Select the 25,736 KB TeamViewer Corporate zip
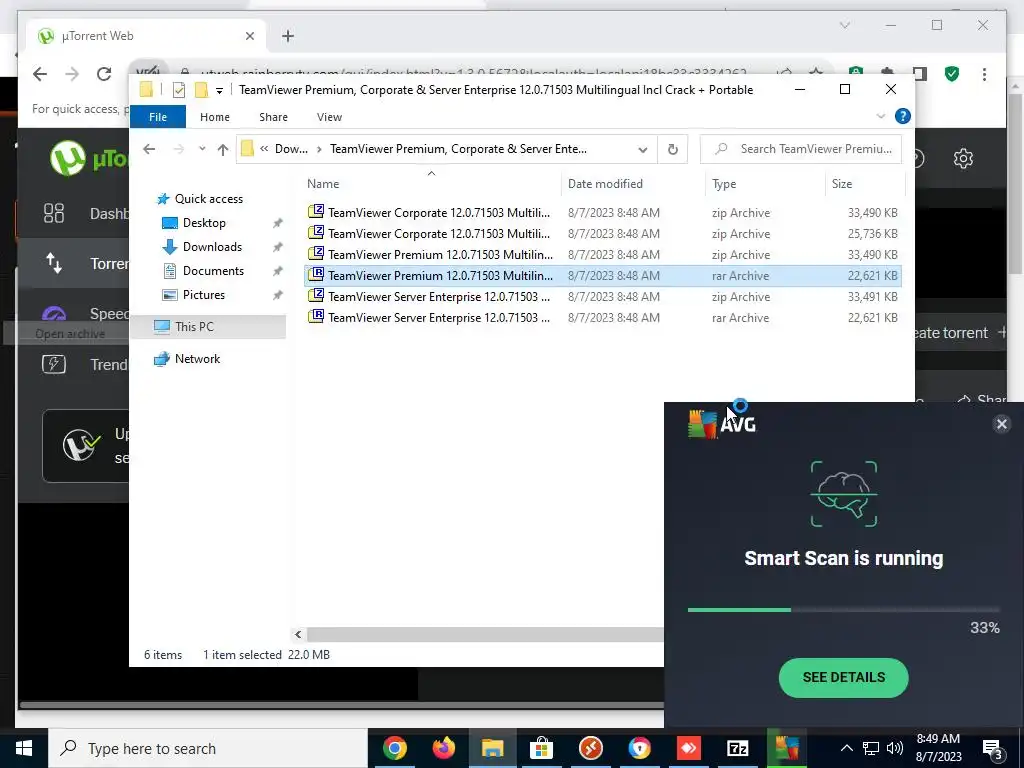1024x768 pixels. click(x=603, y=234)
